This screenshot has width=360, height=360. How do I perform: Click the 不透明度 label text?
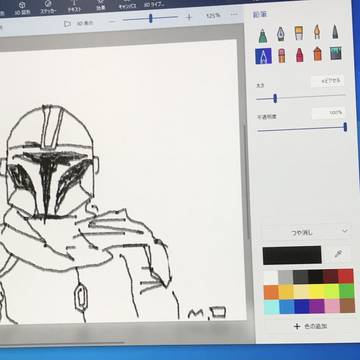click(x=266, y=117)
